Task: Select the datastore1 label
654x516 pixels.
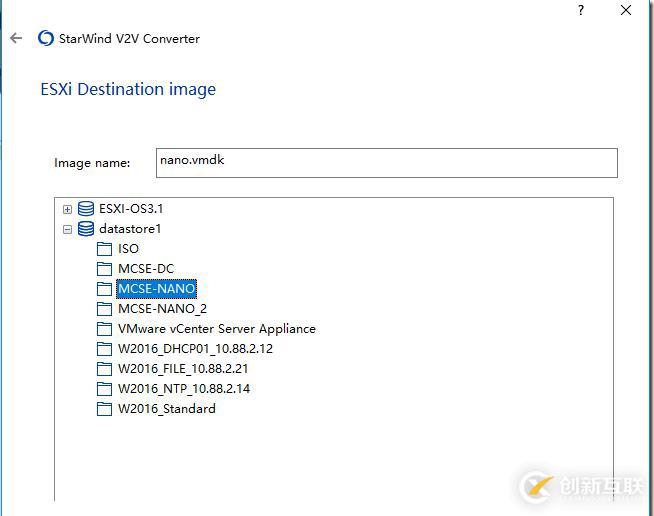Action: [x=130, y=229]
